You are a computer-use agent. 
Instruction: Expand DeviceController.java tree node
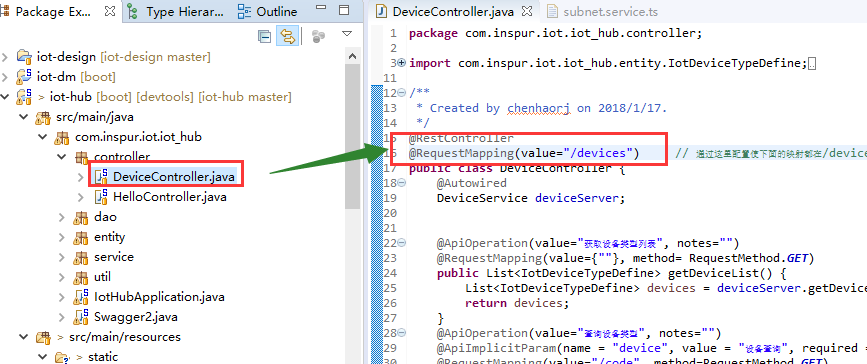point(81,177)
